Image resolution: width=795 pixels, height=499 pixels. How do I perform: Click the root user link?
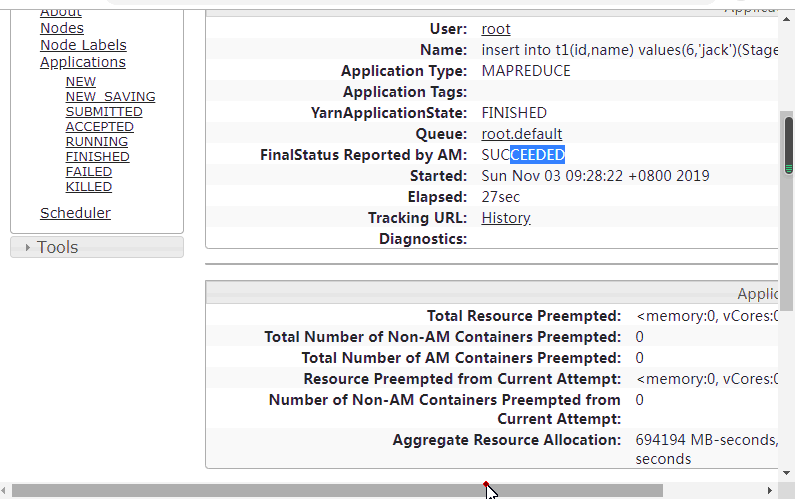point(496,29)
